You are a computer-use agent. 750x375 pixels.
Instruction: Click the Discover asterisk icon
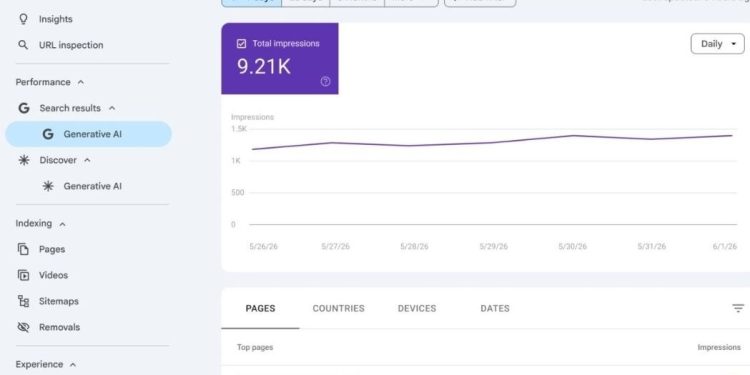[23, 160]
